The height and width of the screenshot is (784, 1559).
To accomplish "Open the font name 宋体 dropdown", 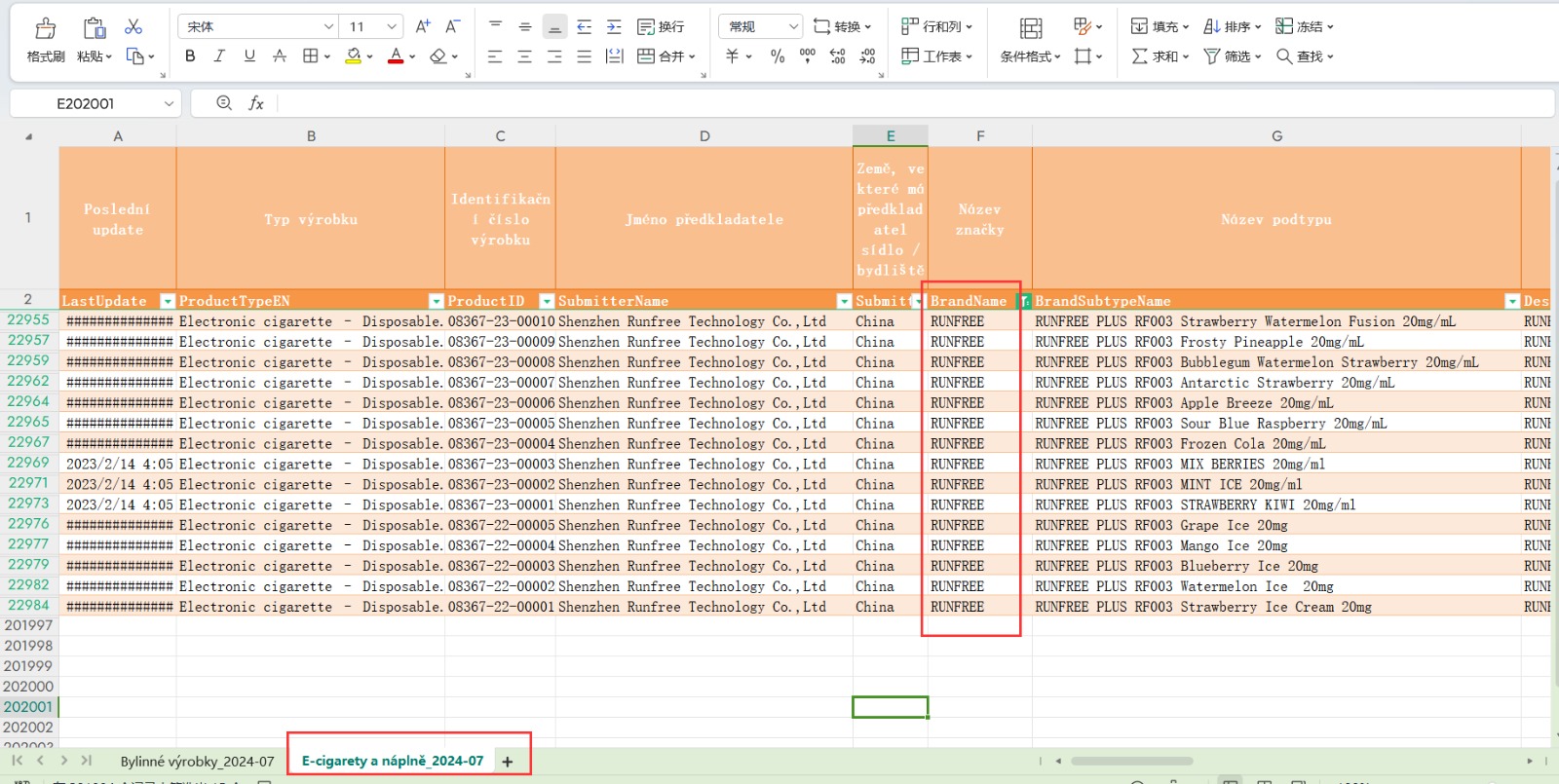I will 328,26.
